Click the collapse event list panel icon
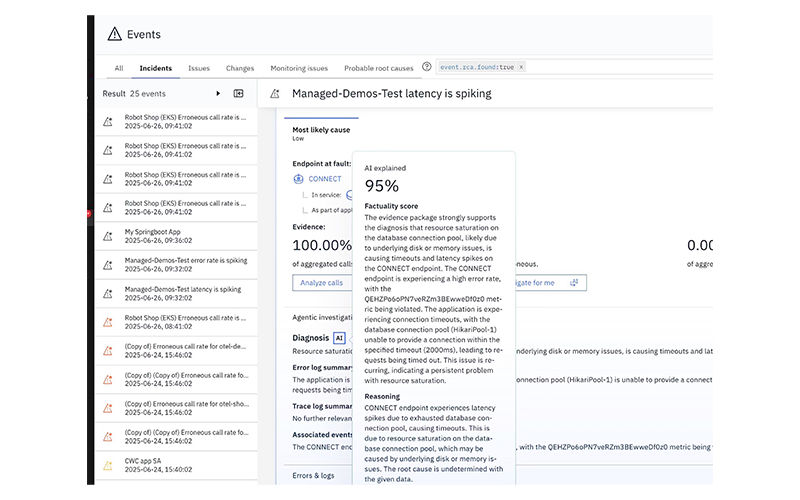800x500 pixels. coord(239,93)
